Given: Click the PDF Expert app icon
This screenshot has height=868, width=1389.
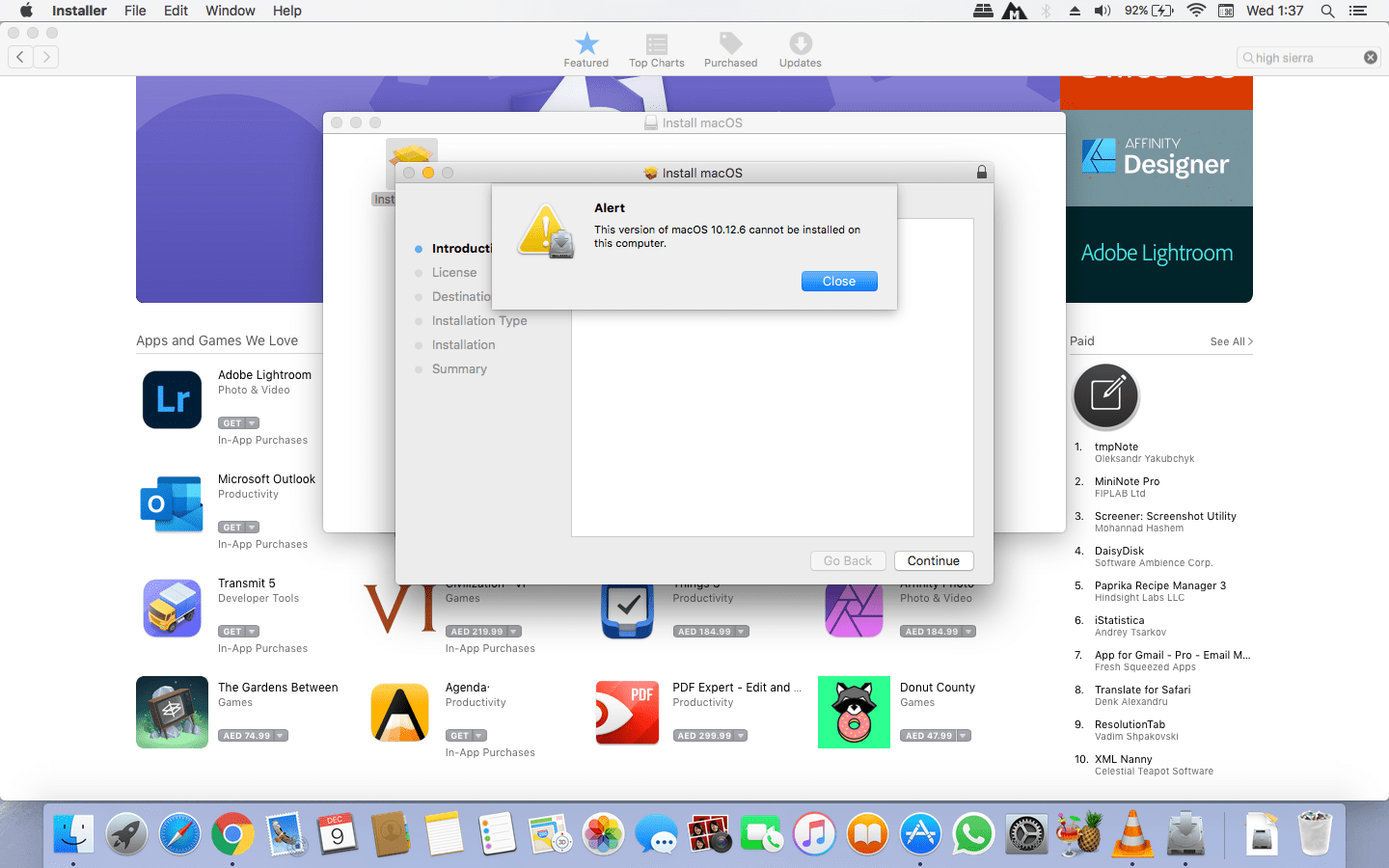Looking at the screenshot, I should tap(627, 712).
